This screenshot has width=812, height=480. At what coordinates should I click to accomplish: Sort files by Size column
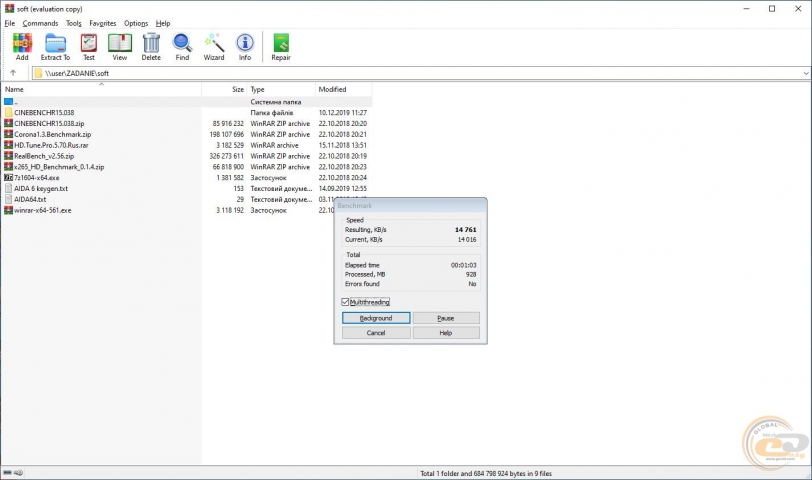coord(224,89)
